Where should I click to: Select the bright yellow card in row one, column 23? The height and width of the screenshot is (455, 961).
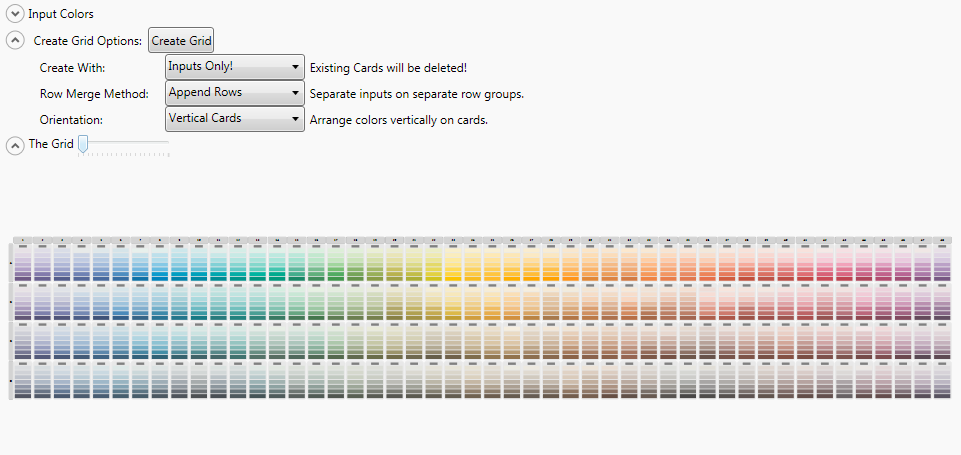(453, 262)
